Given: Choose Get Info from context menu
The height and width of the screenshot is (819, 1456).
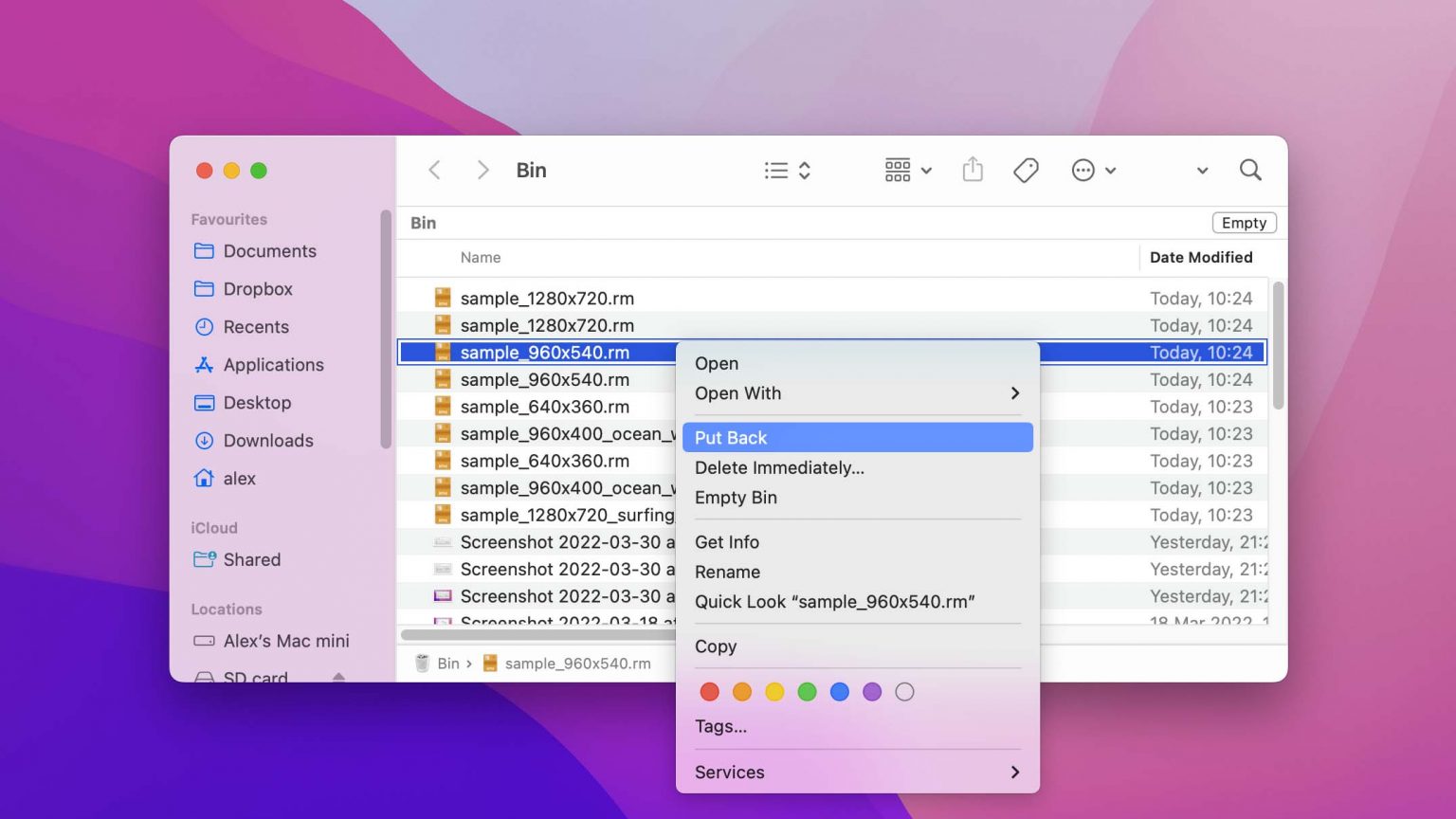Looking at the screenshot, I should (727, 542).
